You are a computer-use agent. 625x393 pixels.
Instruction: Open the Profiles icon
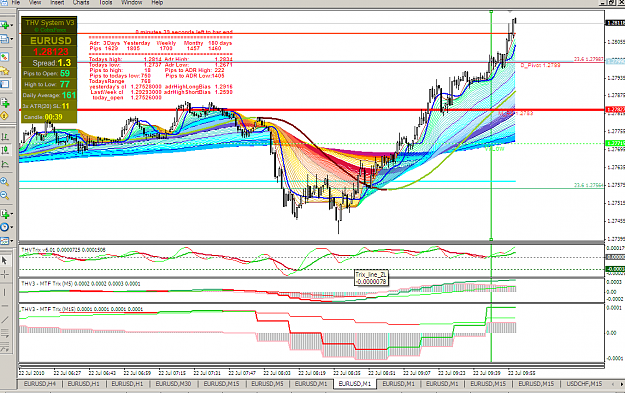coord(4,39)
